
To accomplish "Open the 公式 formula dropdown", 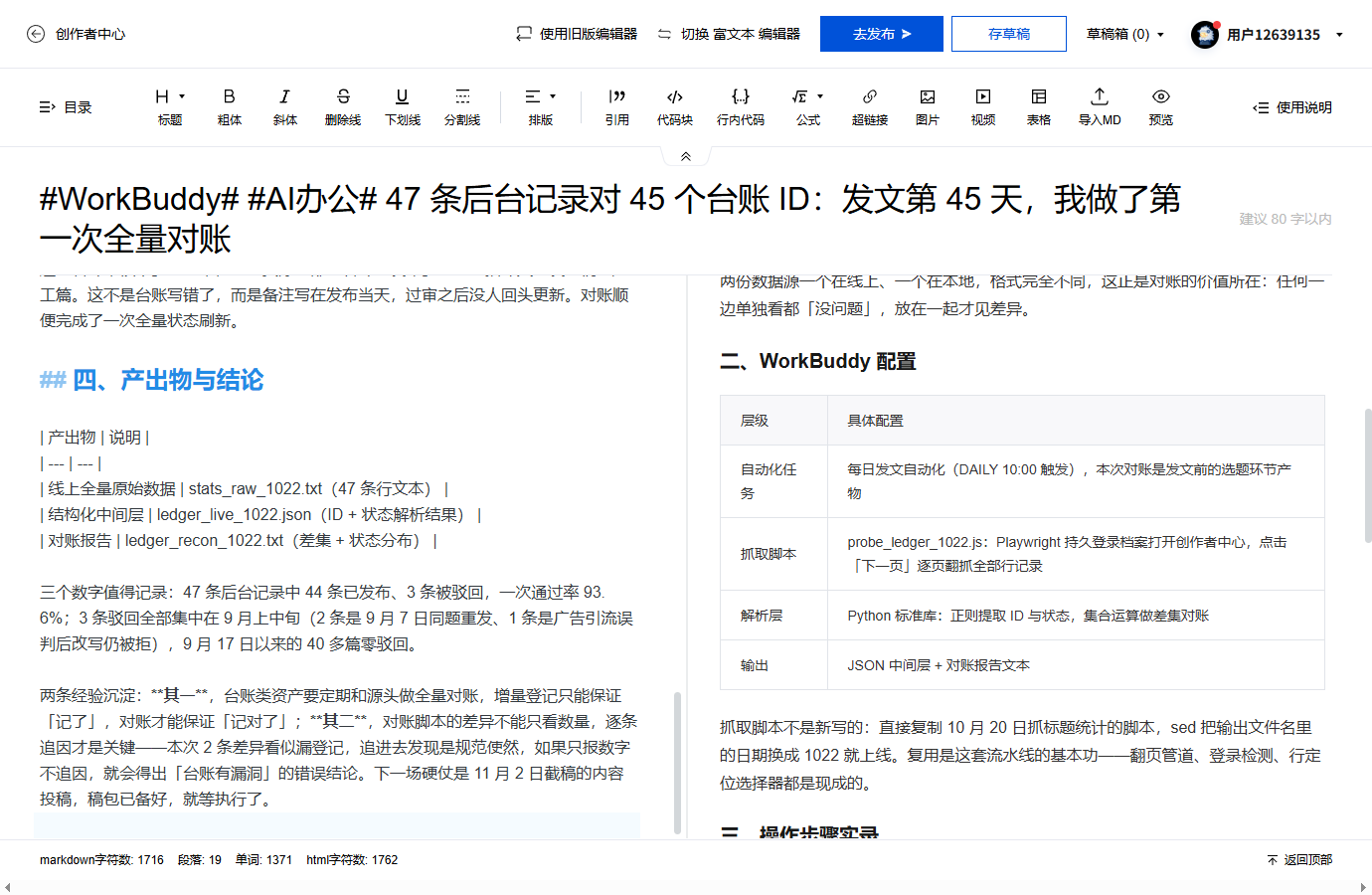I will 808,106.
